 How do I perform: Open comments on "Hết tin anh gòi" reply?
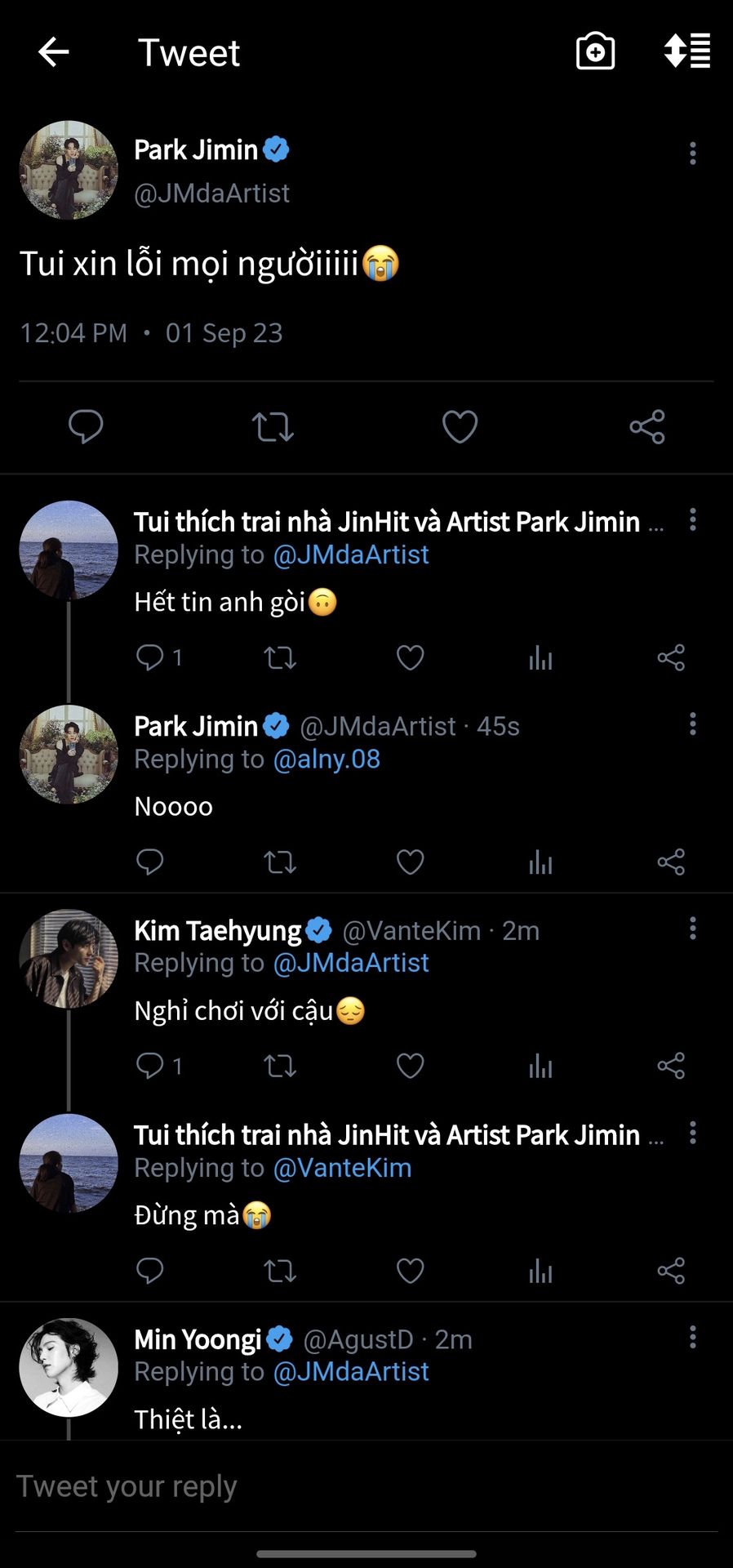pos(150,657)
